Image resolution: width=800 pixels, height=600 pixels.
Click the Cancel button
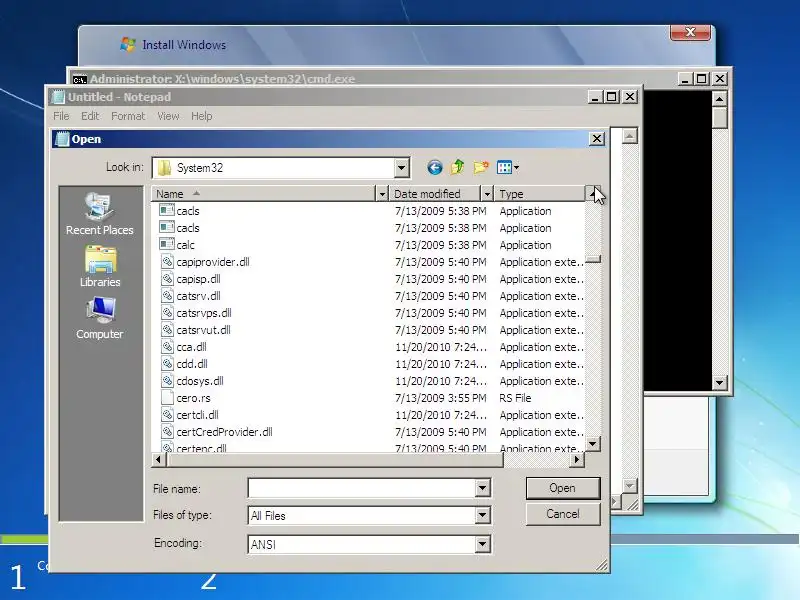(x=563, y=514)
